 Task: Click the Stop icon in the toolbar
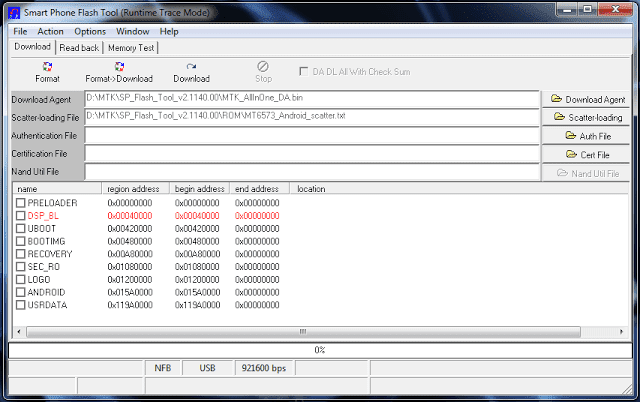tap(263, 67)
